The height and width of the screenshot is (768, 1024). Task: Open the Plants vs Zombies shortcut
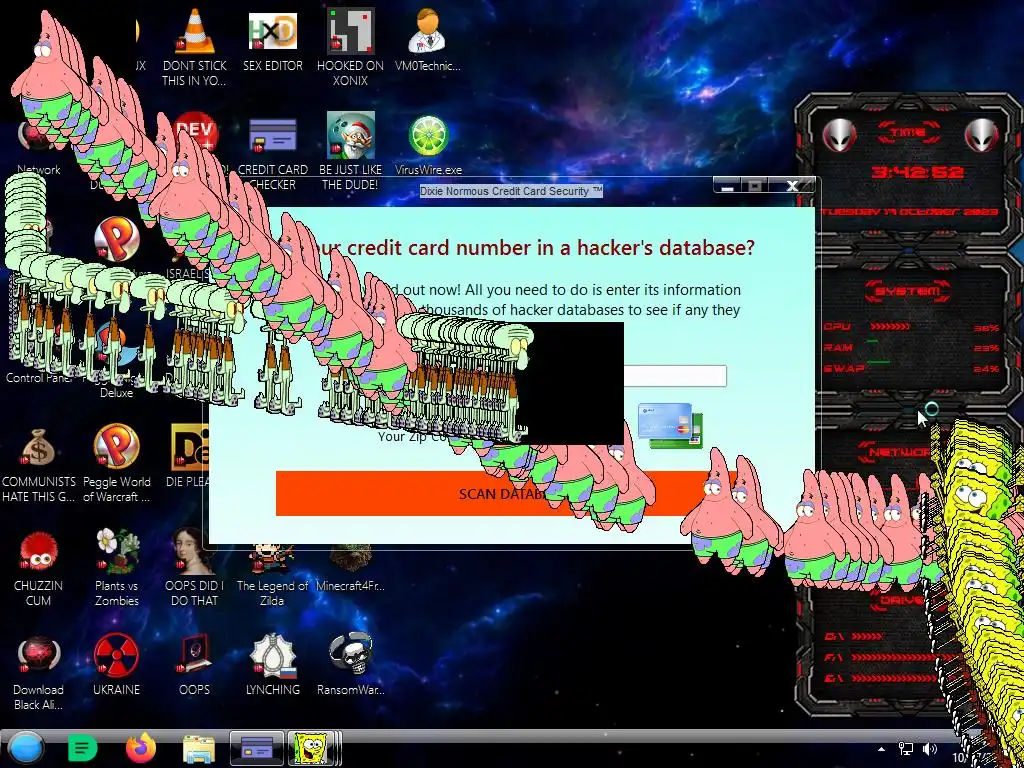[x=117, y=551]
